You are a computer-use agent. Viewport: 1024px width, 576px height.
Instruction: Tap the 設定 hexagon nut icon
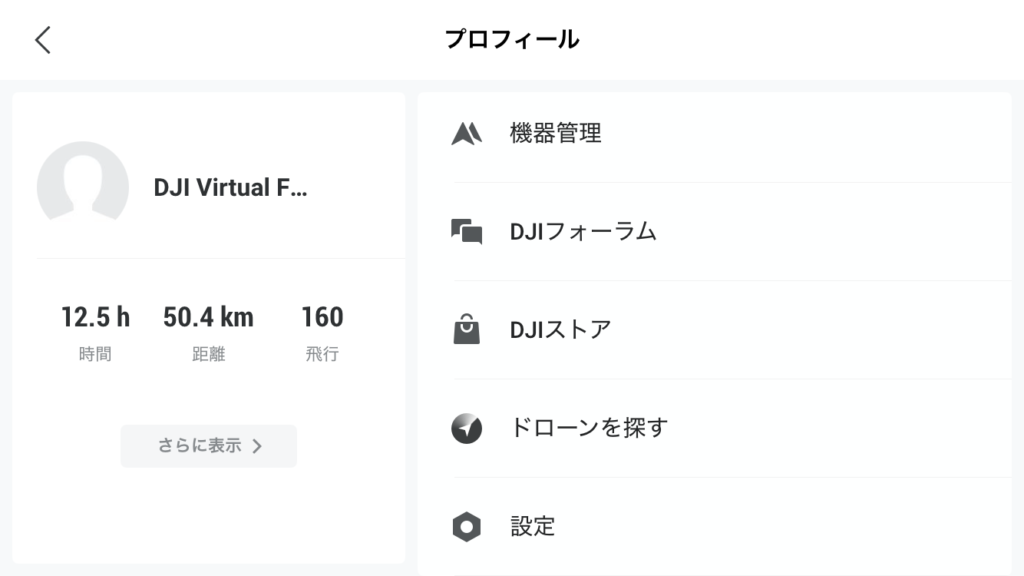(x=467, y=526)
